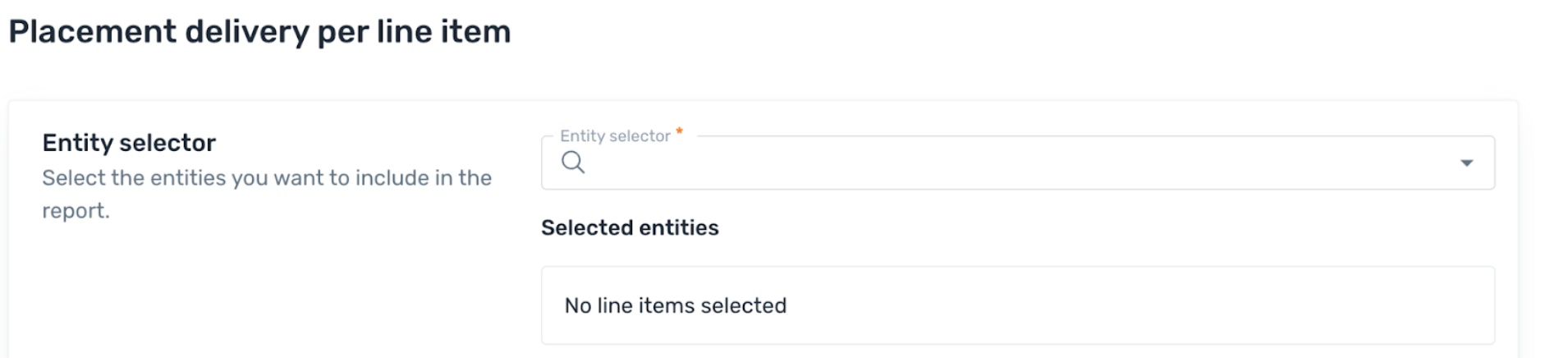Expand the Entity selector dropdown arrow
1568x358 pixels.
pos(1466,163)
